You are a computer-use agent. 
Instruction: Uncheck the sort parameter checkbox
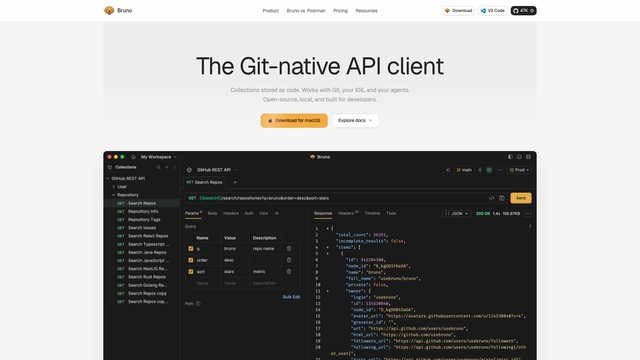point(191,271)
